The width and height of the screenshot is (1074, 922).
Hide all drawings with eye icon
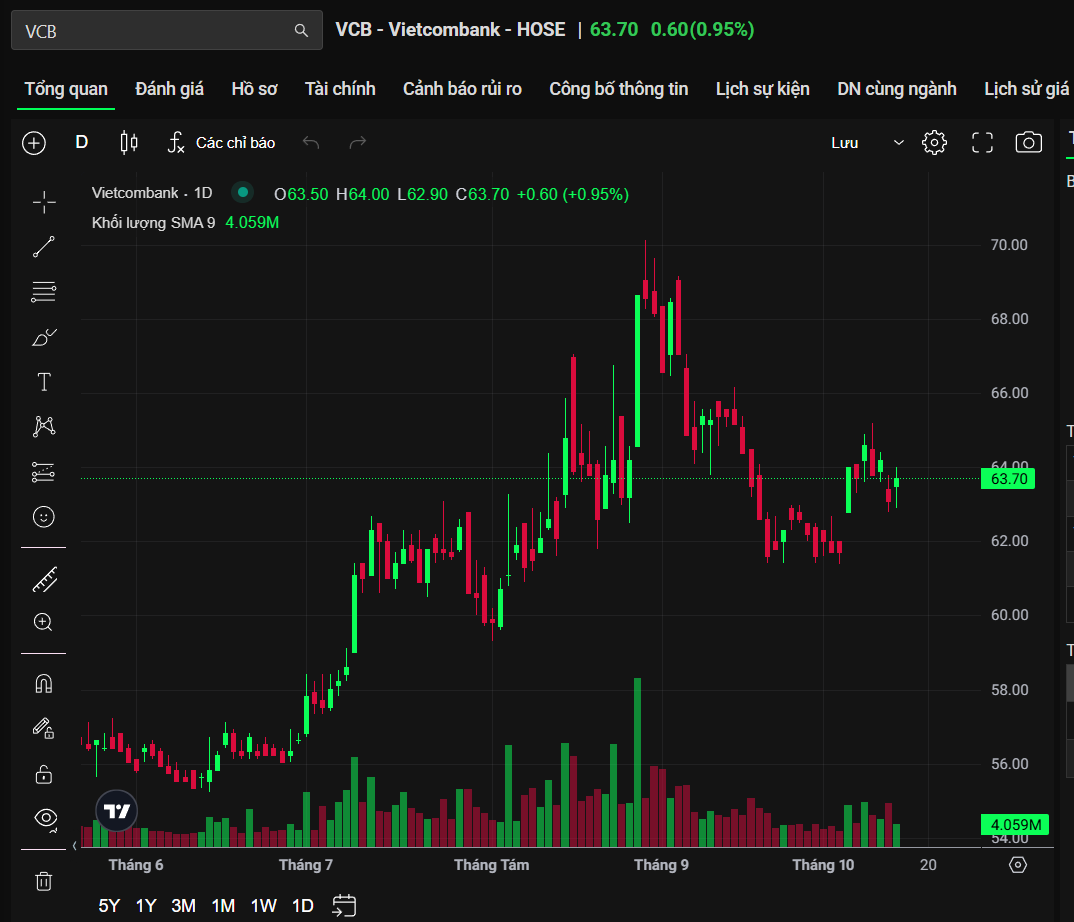44,817
